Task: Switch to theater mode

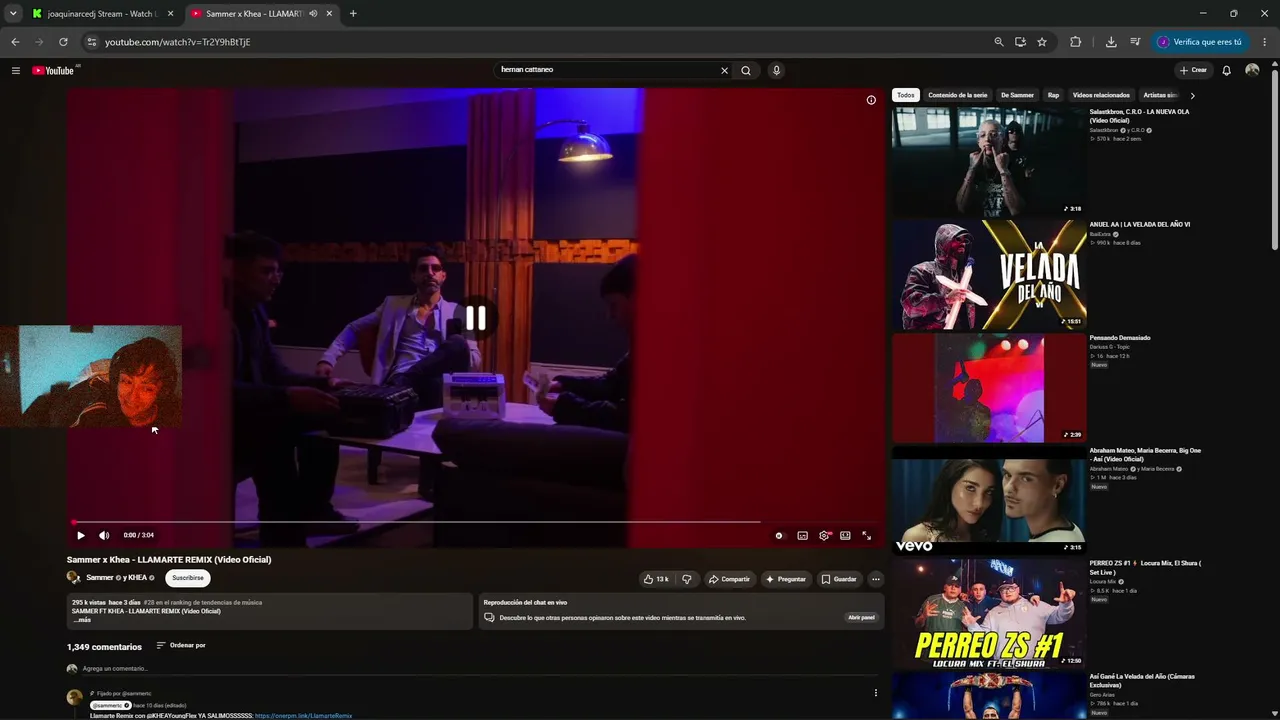Action: [x=845, y=535]
